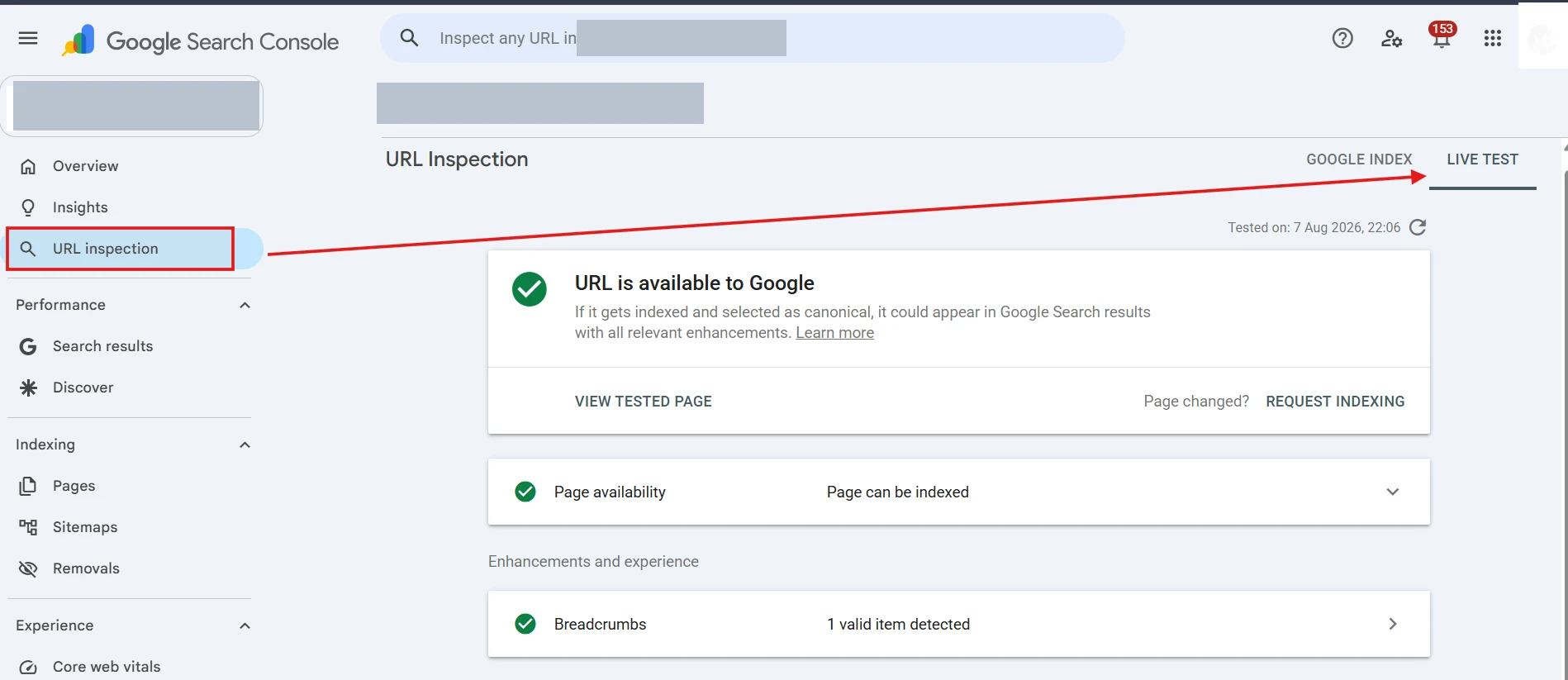Image resolution: width=1568 pixels, height=680 pixels.
Task: Click the Inspect any URL search field
Action: click(x=753, y=38)
